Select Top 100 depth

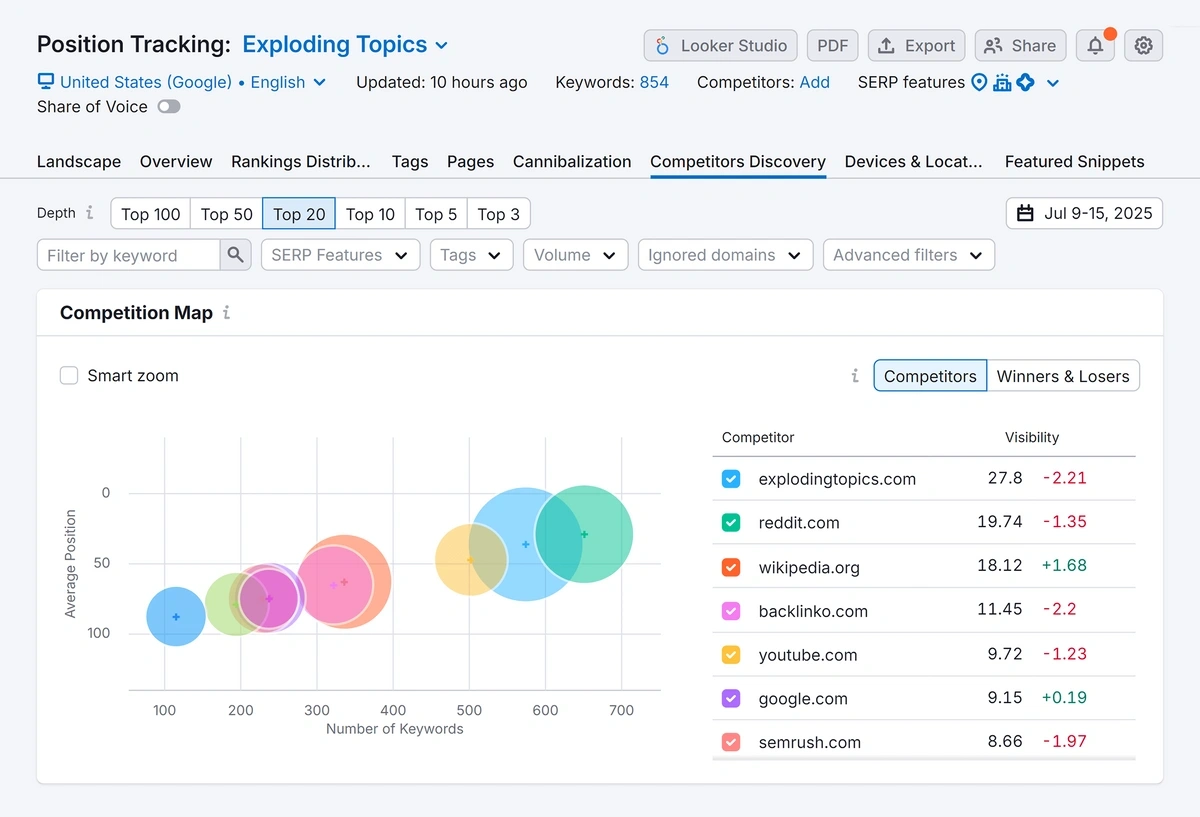pyautogui.click(x=151, y=213)
